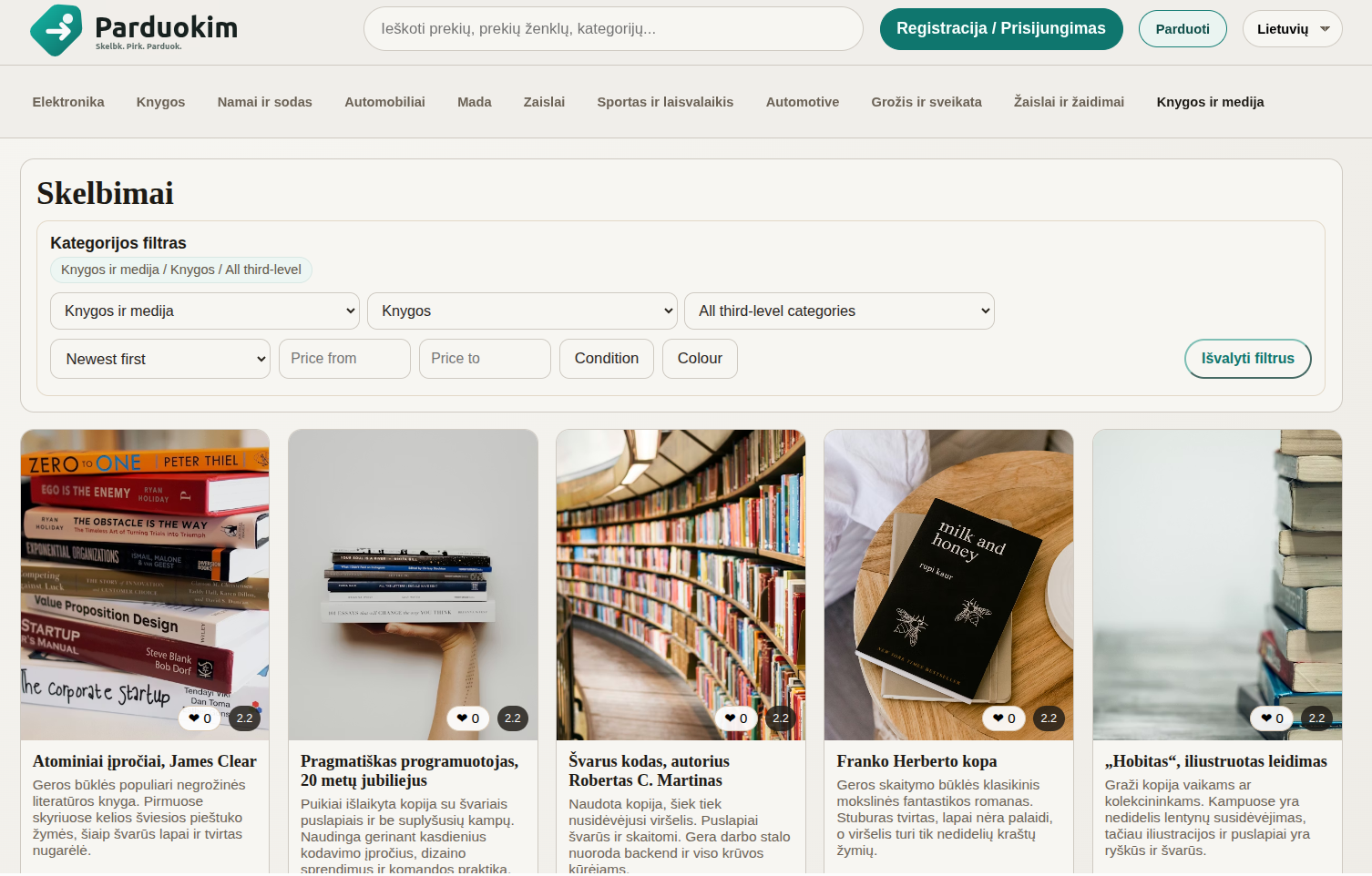Image resolution: width=1372 pixels, height=876 pixels.
Task: Click the Kategorijos filtras label
Action: click(x=118, y=243)
